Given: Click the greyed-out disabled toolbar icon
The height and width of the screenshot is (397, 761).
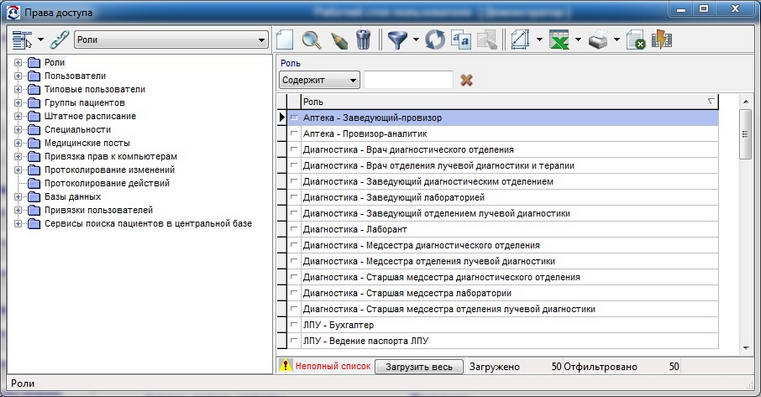Looking at the screenshot, I should coord(487,40).
